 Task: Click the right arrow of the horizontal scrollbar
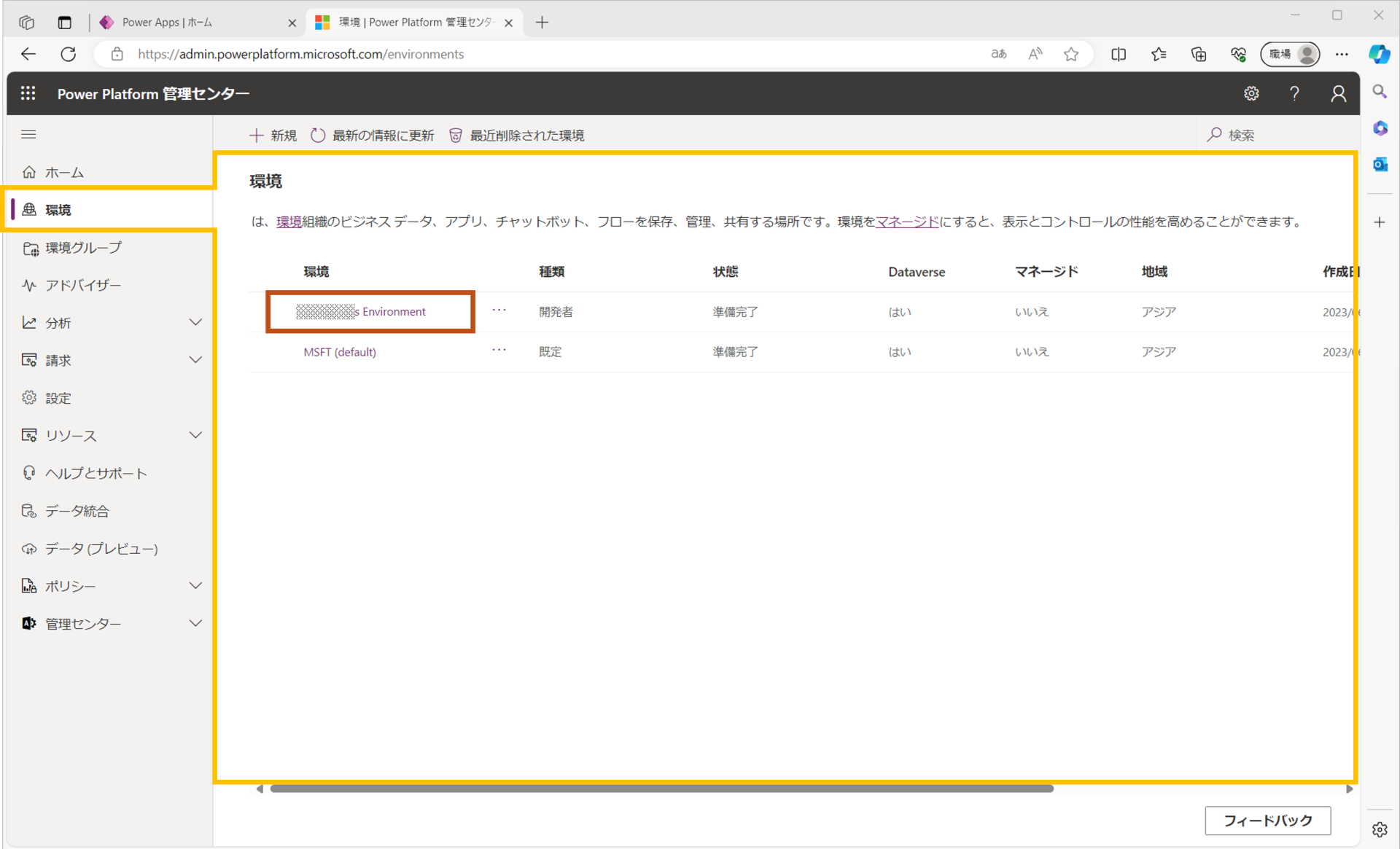[1349, 789]
